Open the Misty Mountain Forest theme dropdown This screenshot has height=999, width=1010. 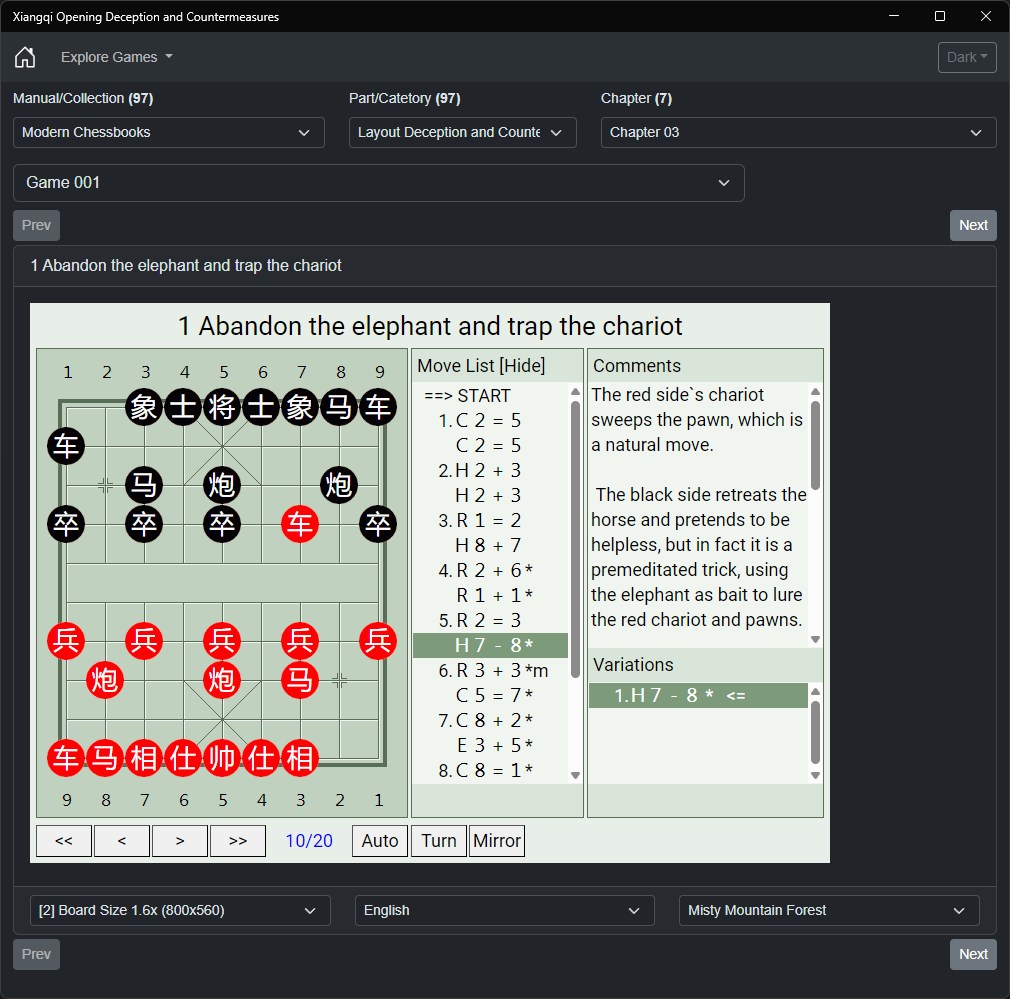click(829, 911)
